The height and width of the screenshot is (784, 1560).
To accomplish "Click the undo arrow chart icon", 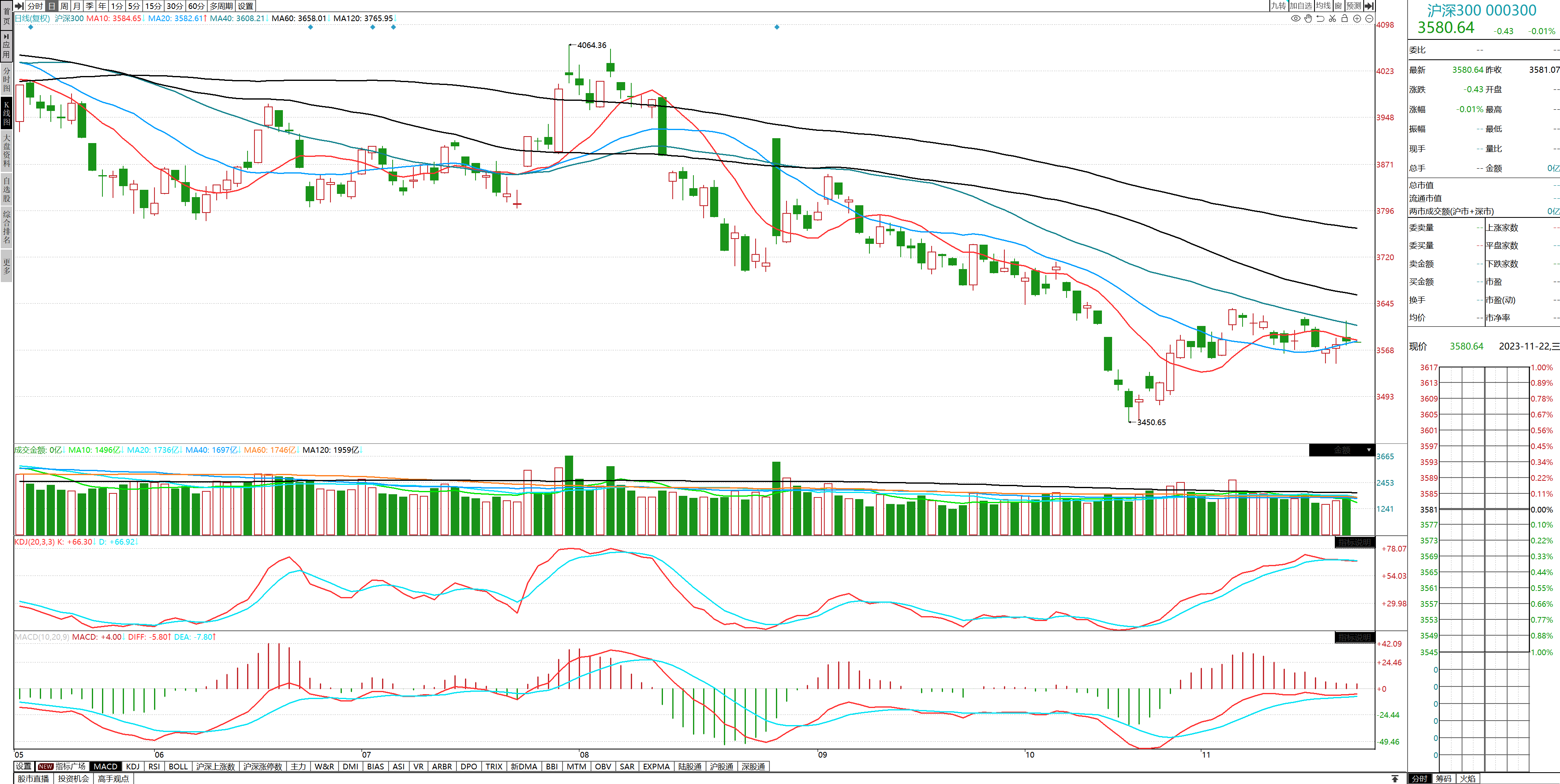I will coord(1320,18).
